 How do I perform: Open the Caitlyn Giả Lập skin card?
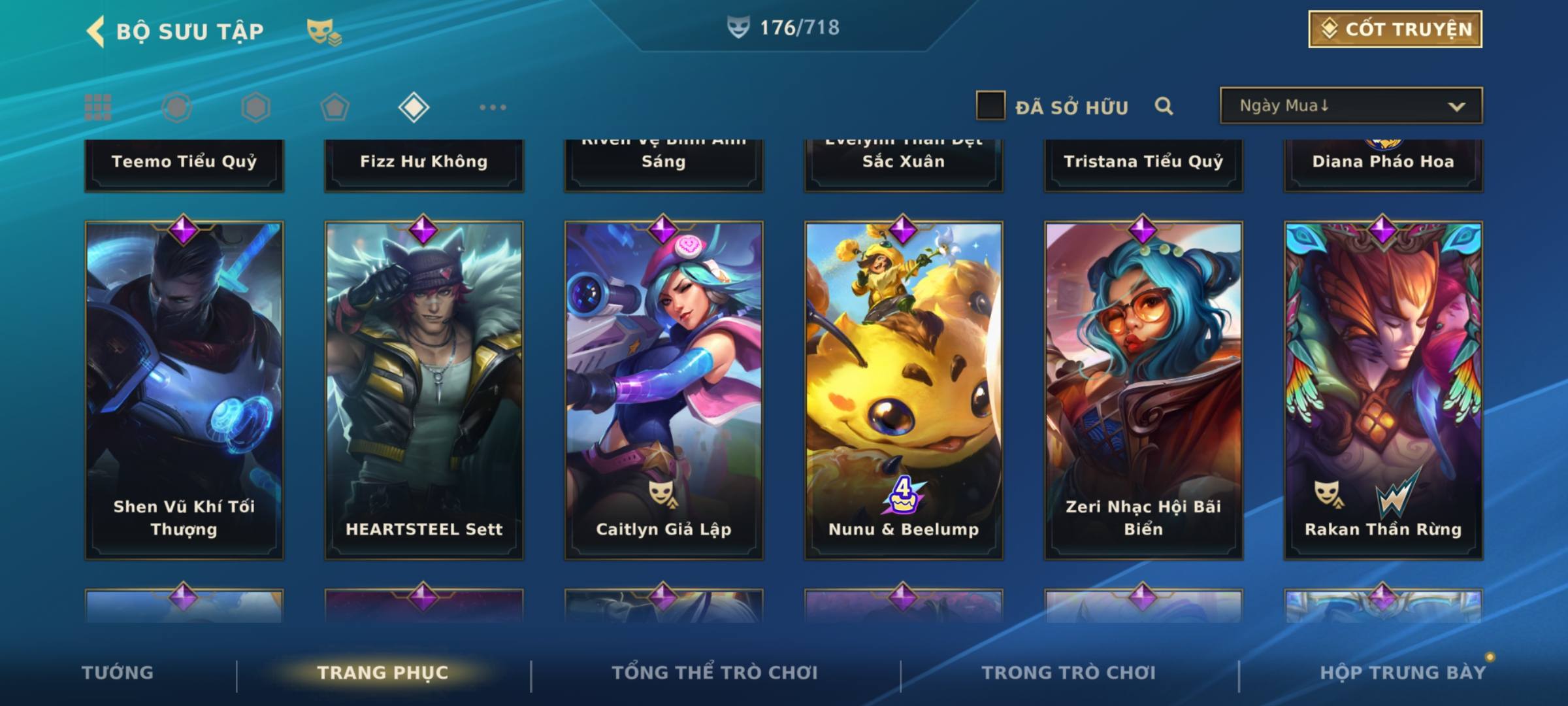point(664,390)
